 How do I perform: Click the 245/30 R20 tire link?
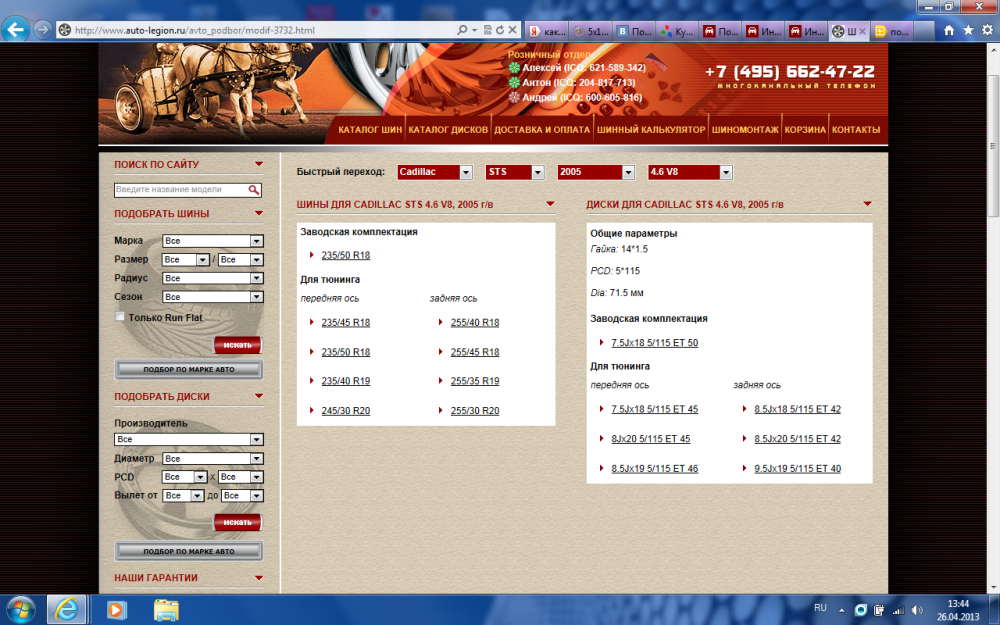click(346, 411)
